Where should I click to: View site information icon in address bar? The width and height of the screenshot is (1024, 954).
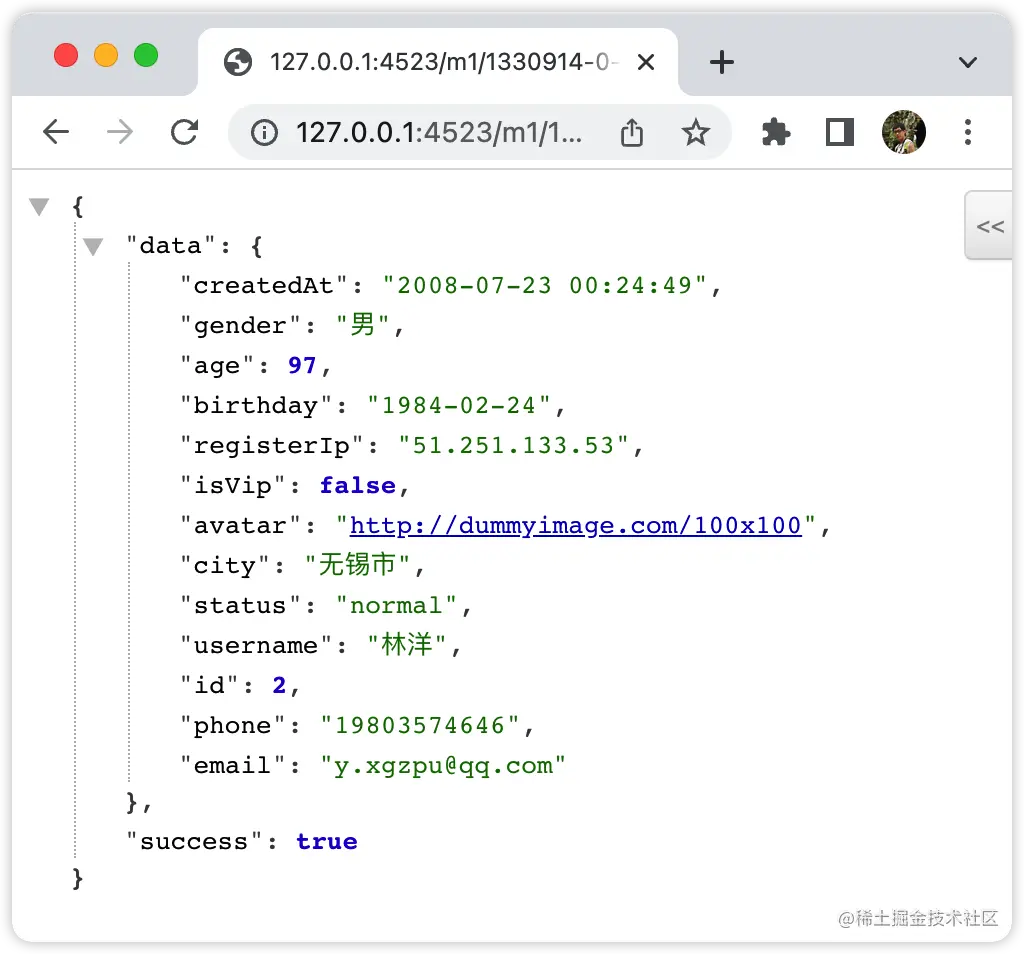264,133
